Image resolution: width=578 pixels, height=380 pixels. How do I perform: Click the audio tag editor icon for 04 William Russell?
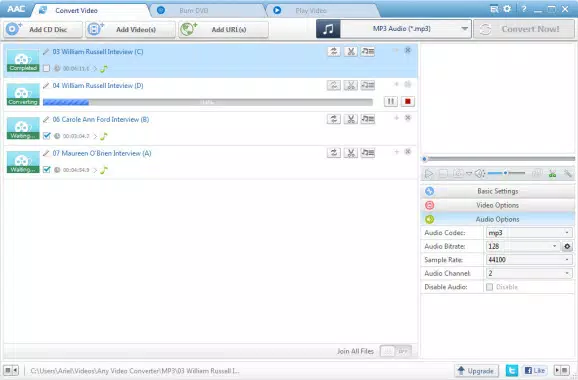click(368, 86)
